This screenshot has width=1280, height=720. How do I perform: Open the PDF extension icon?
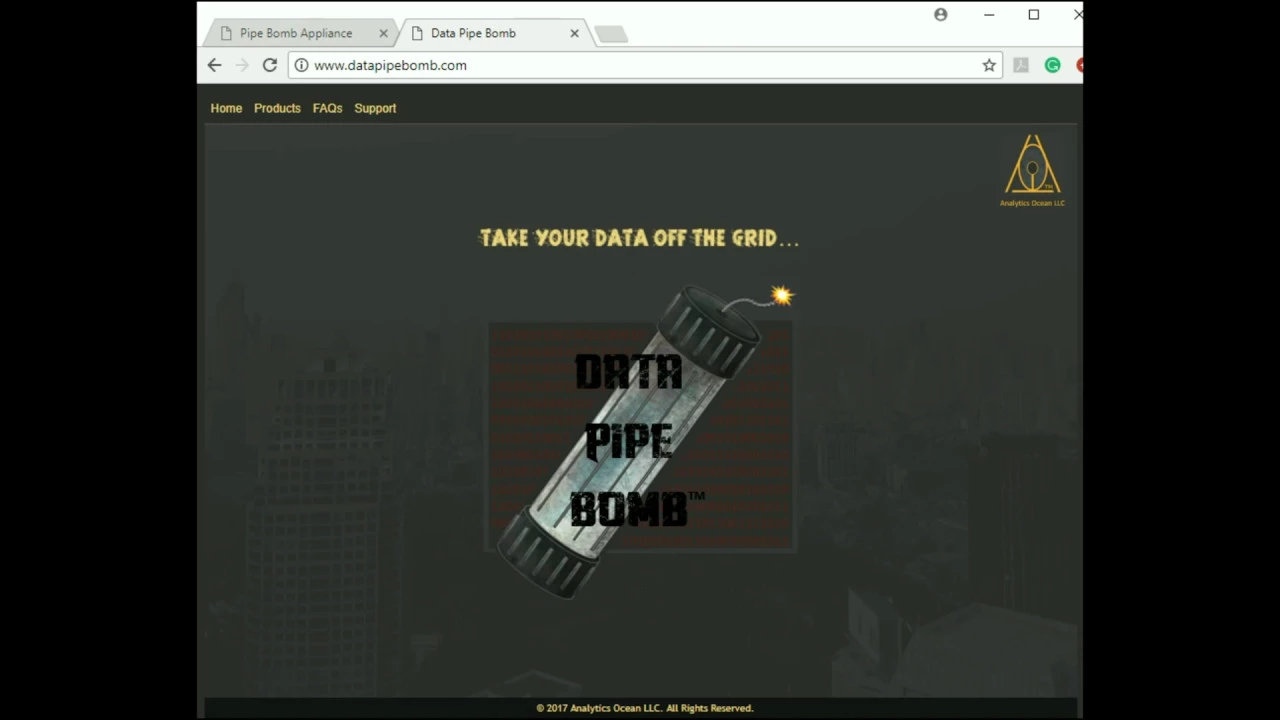point(1021,65)
